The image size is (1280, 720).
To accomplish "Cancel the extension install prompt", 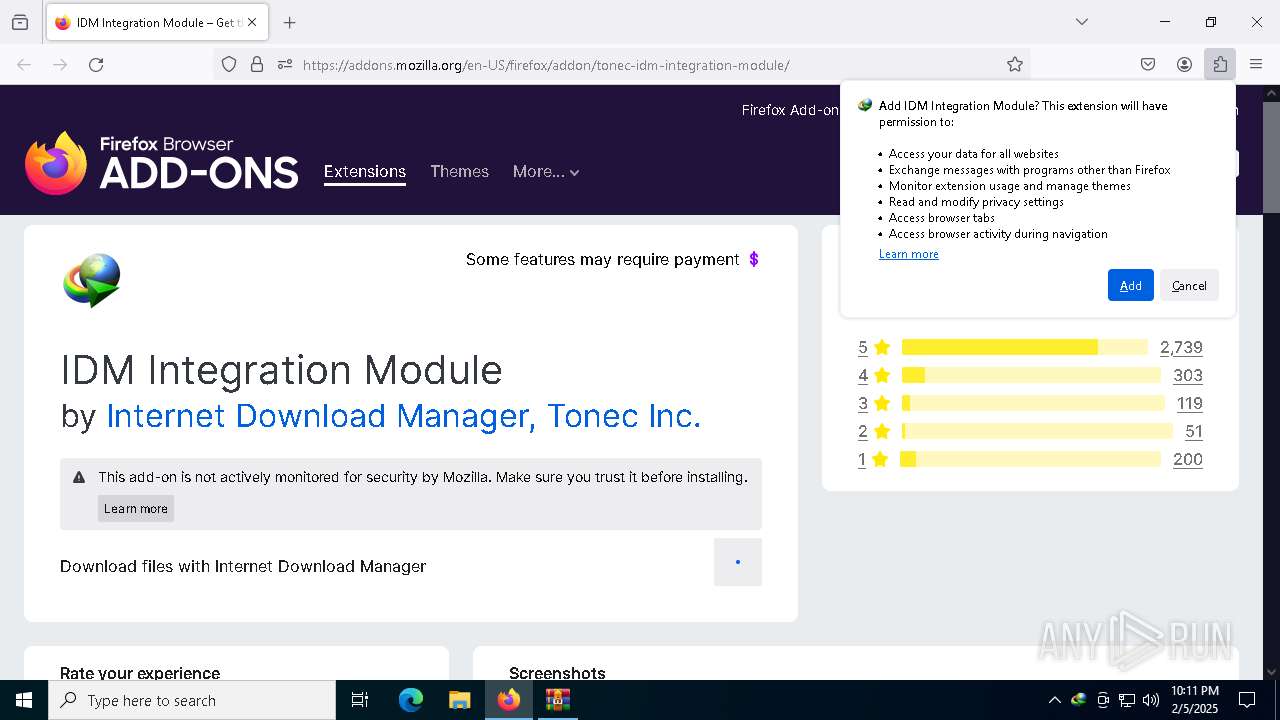I will (1189, 285).
